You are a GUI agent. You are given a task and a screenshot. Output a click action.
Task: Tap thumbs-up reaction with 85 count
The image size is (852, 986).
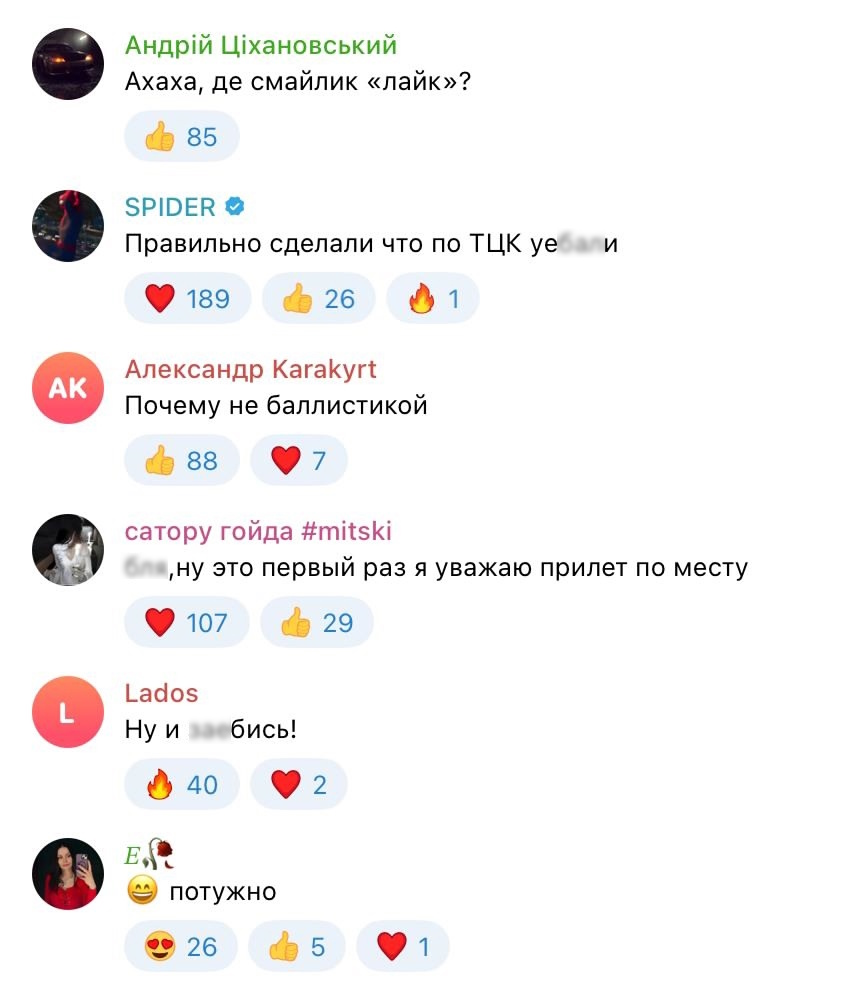(182, 136)
